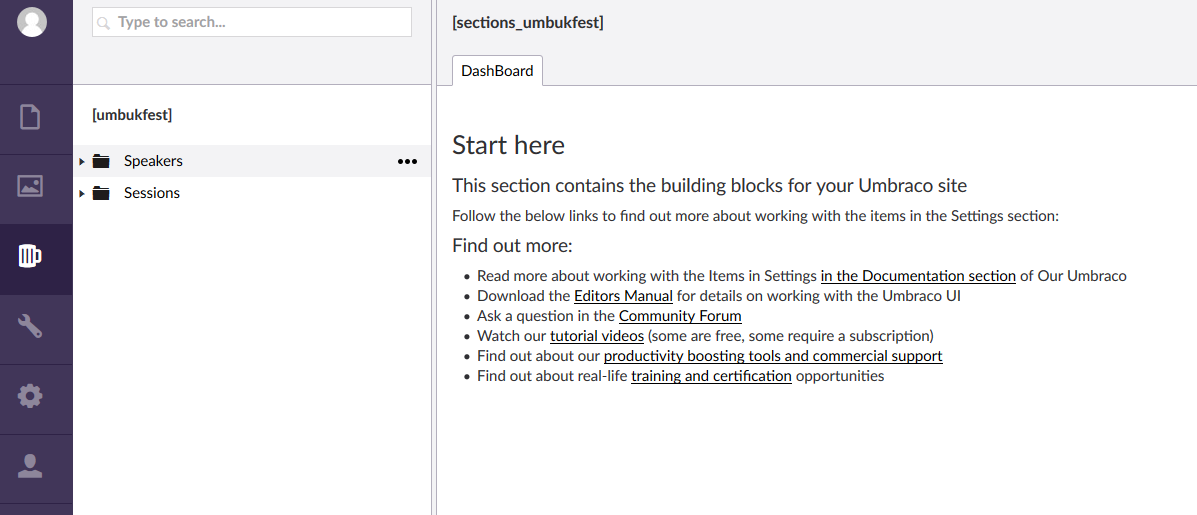Click the Speakers folder icon
1197x515 pixels.
point(101,161)
